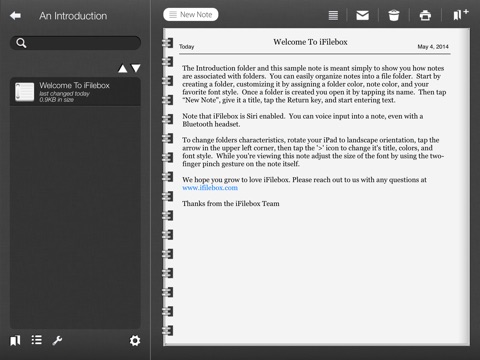Open the bookmarks icon at bottom left
The width and height of the screenshot is (480, 360).
(x=15, y=340)
